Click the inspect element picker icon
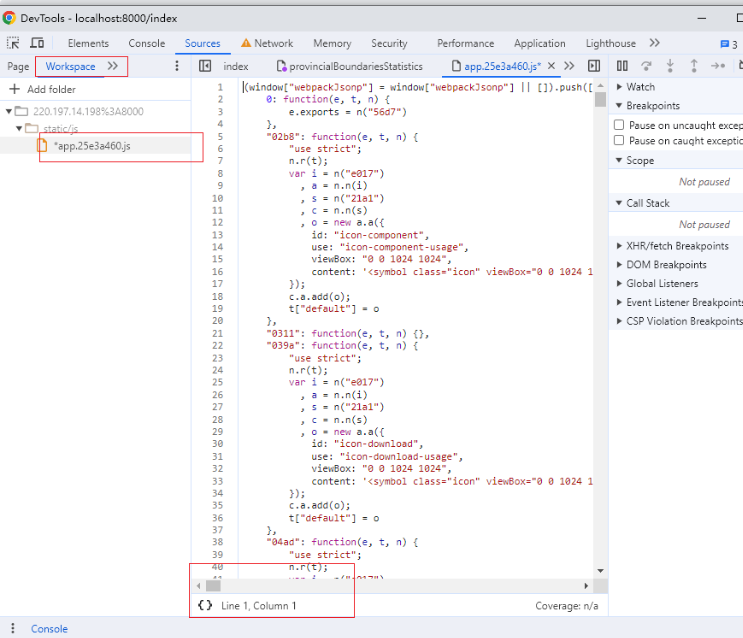Image resolution: width=743 pixels, height=638 pixels. (x=13, y=43)
